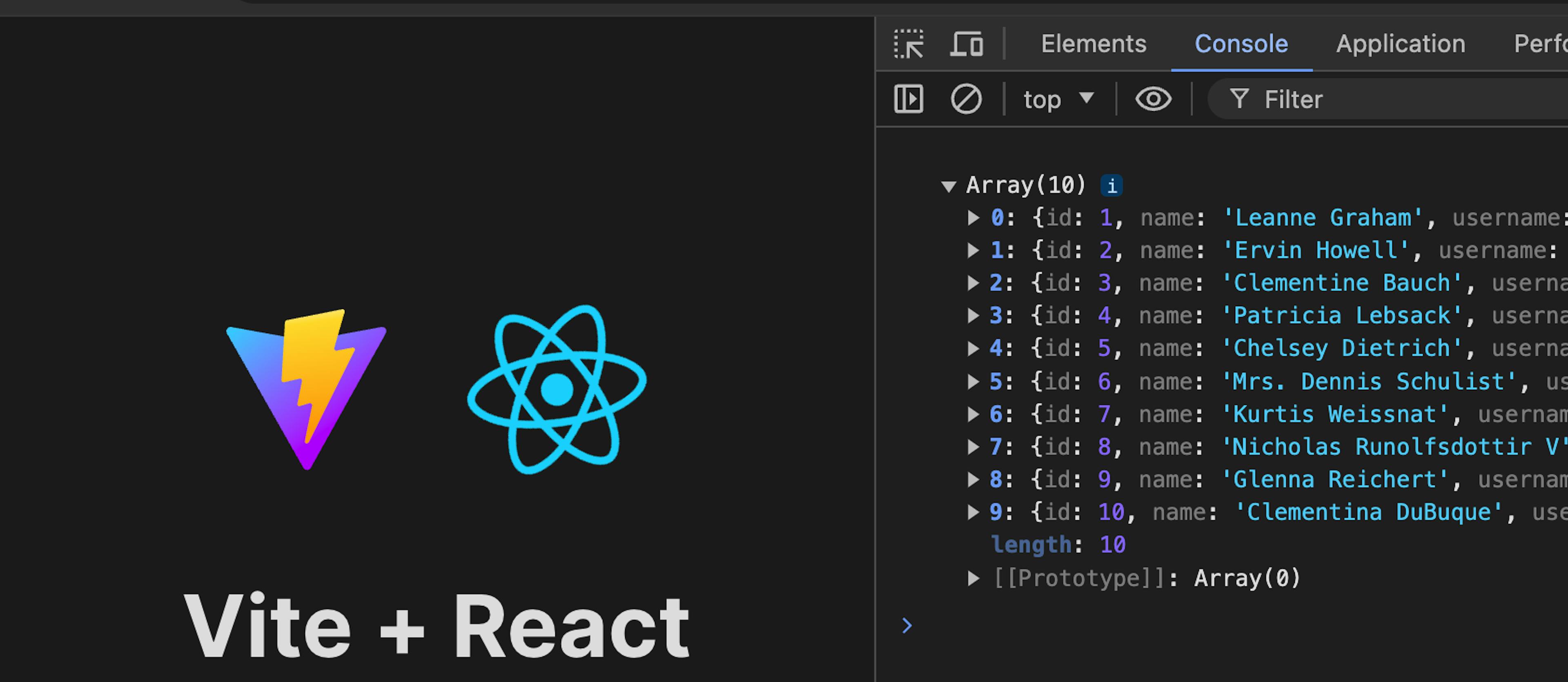Expand item 9 Clementina DuBuque
The height and width of the screenshot is (682, 1568).
pyautogui.click(x=973, y=512)
